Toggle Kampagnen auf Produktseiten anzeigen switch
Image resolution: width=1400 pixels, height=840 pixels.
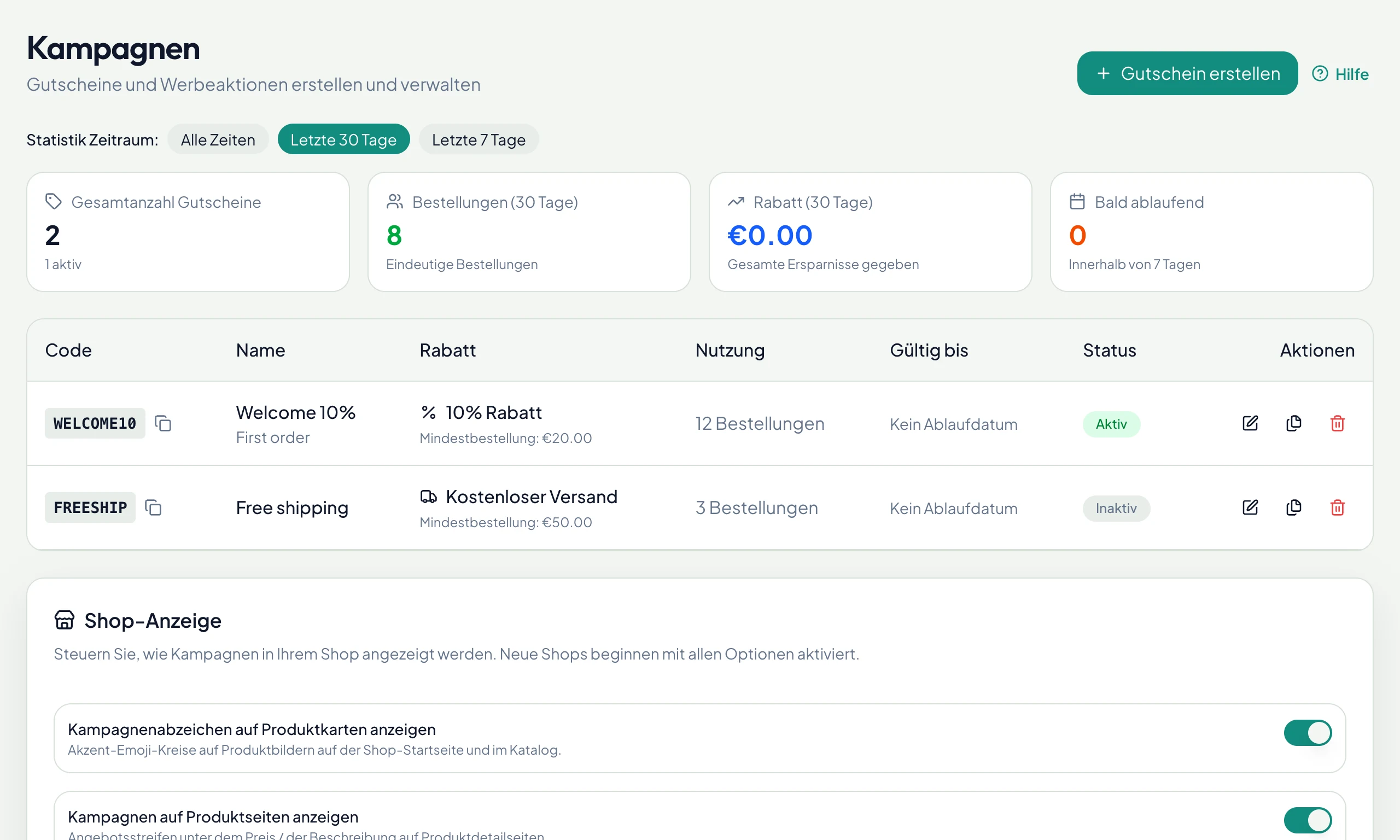point(1307,820)
